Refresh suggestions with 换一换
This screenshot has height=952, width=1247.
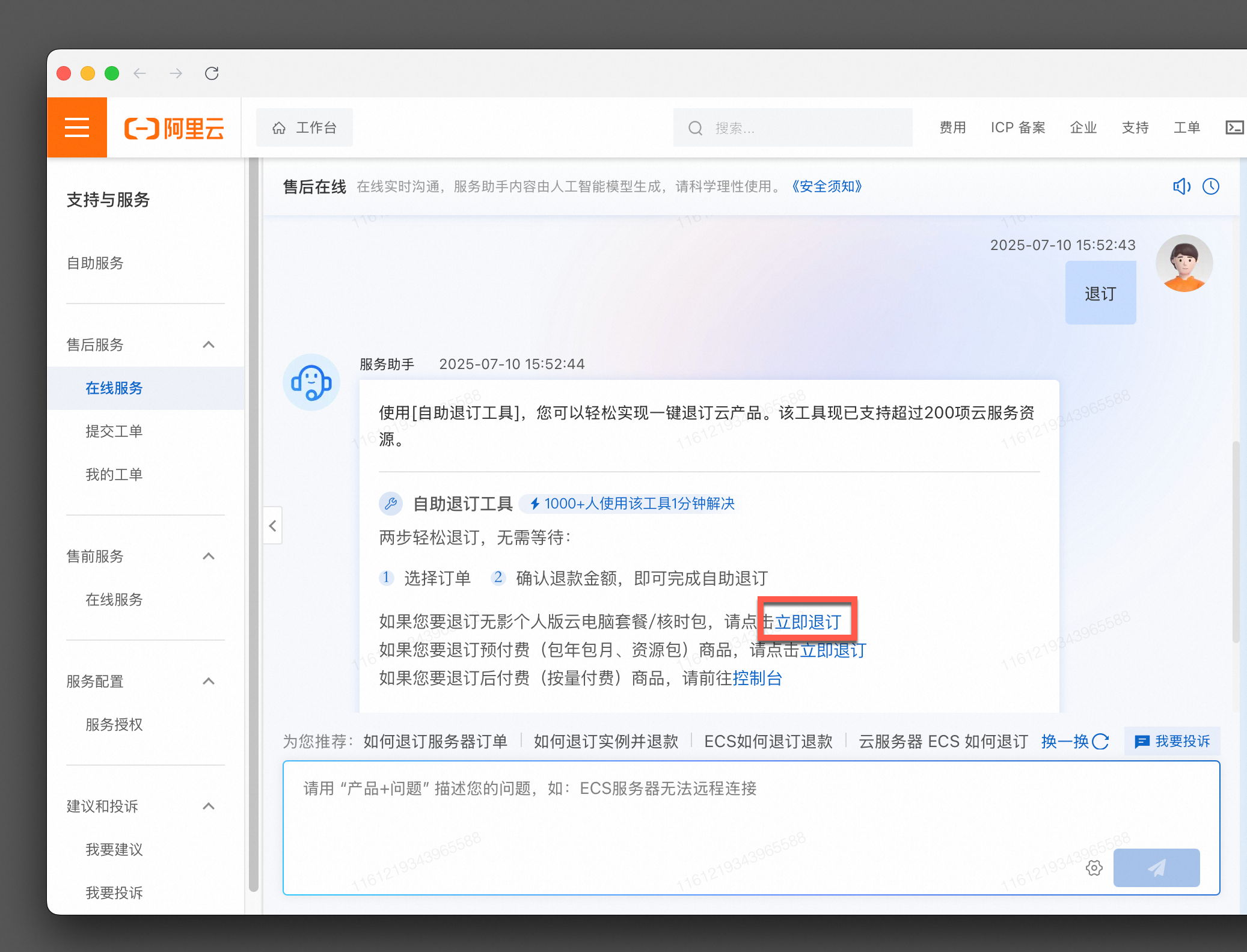(1075, 742)
